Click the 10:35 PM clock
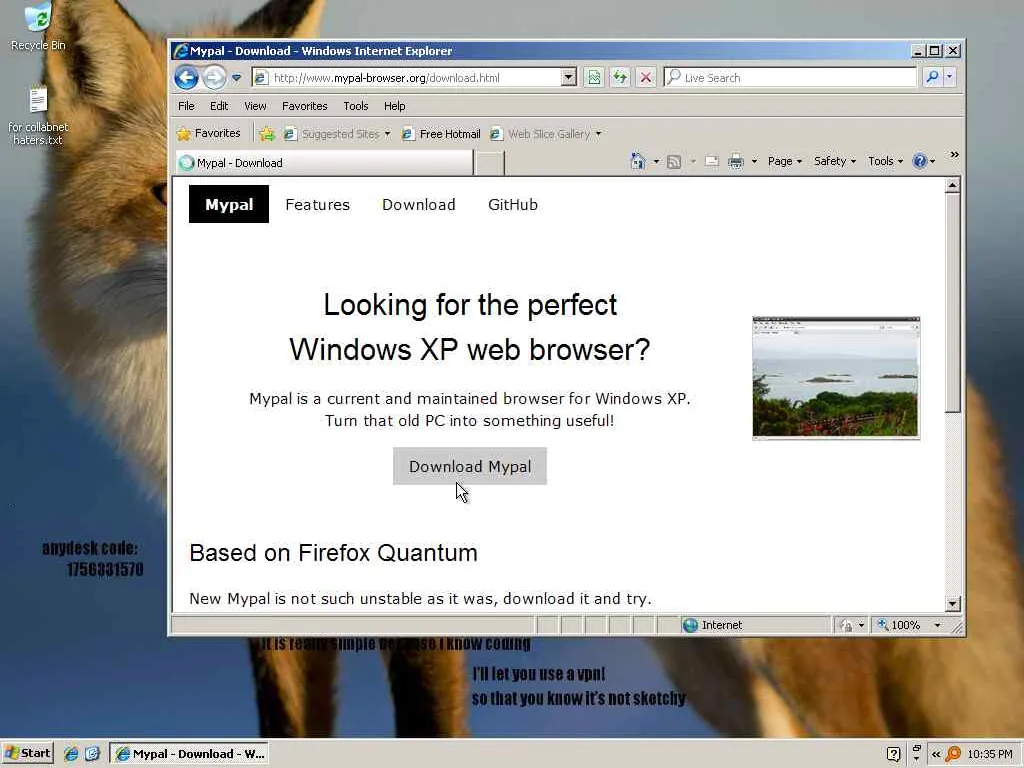The image size is (1024, 768). point(990,754)
